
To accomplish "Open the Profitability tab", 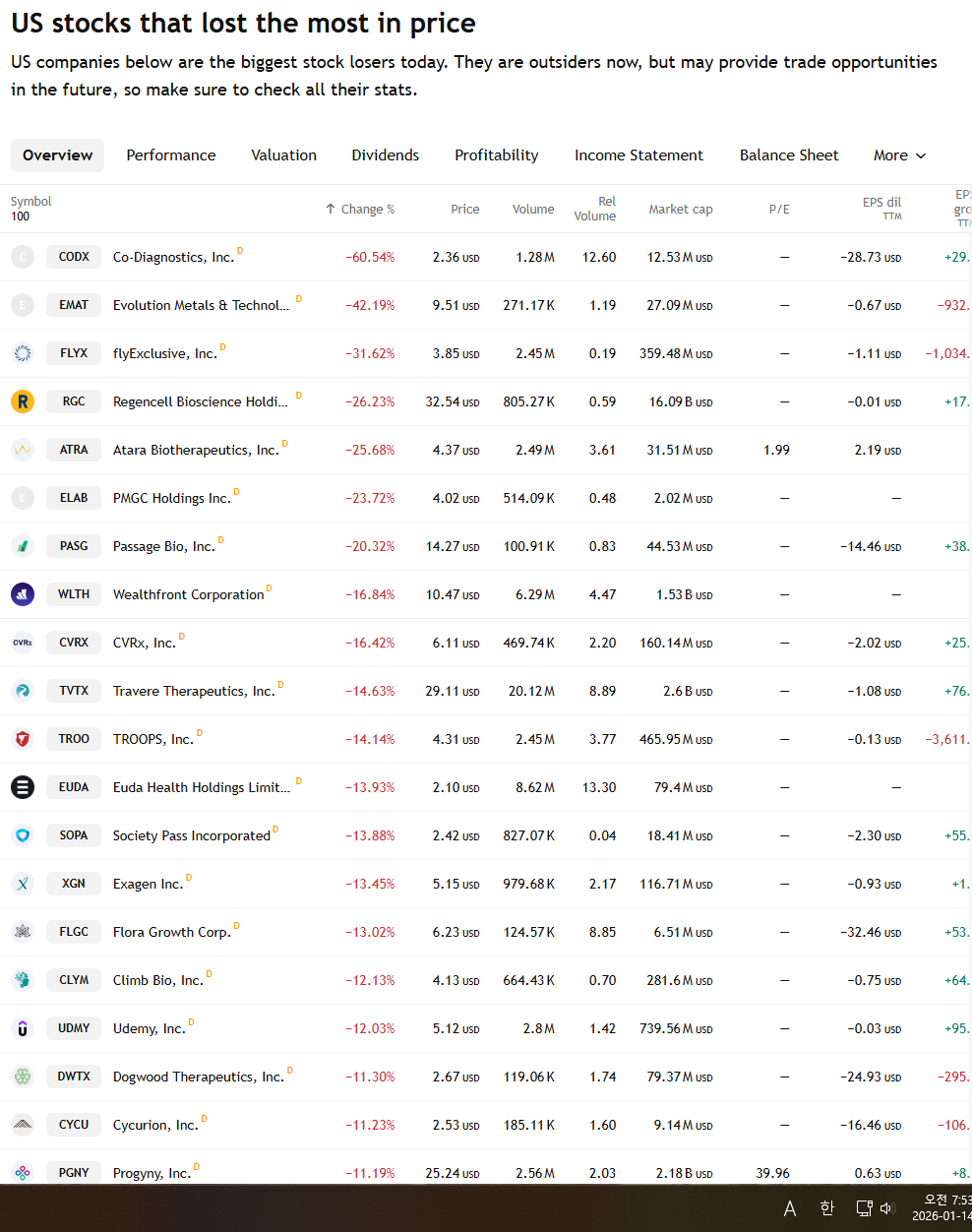I will coord(497,155).
